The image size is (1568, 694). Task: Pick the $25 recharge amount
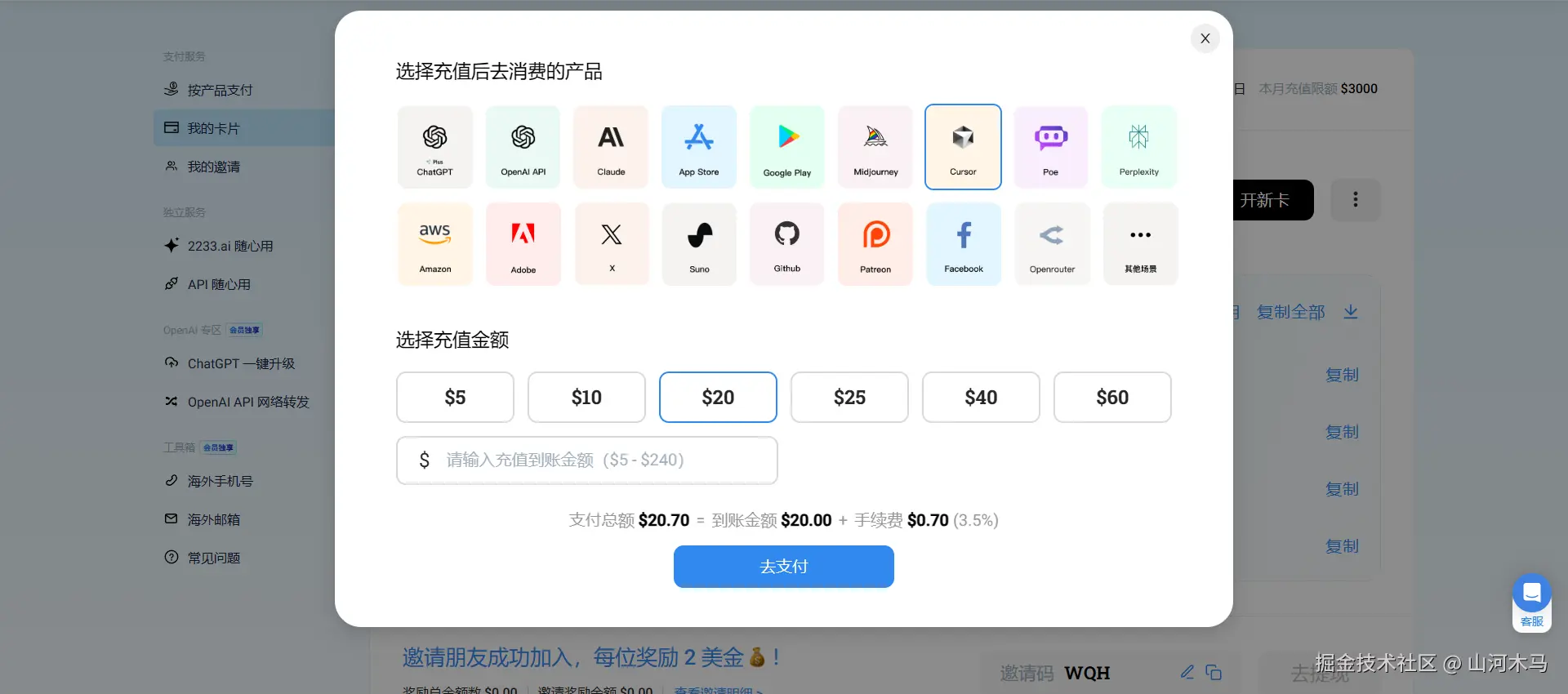pos(849,397)
